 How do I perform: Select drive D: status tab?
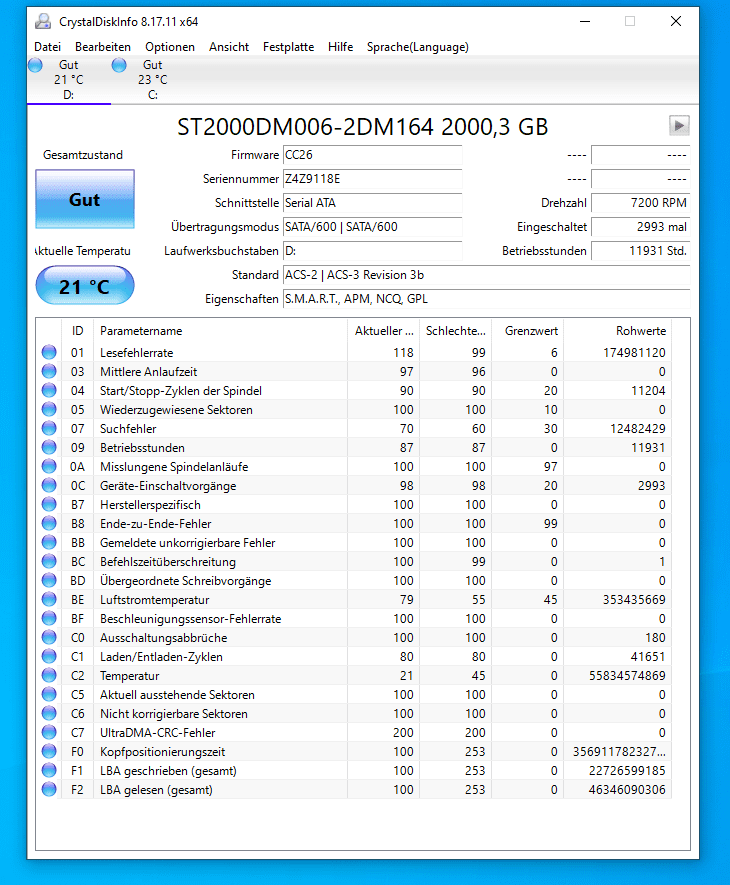(69, 80)
